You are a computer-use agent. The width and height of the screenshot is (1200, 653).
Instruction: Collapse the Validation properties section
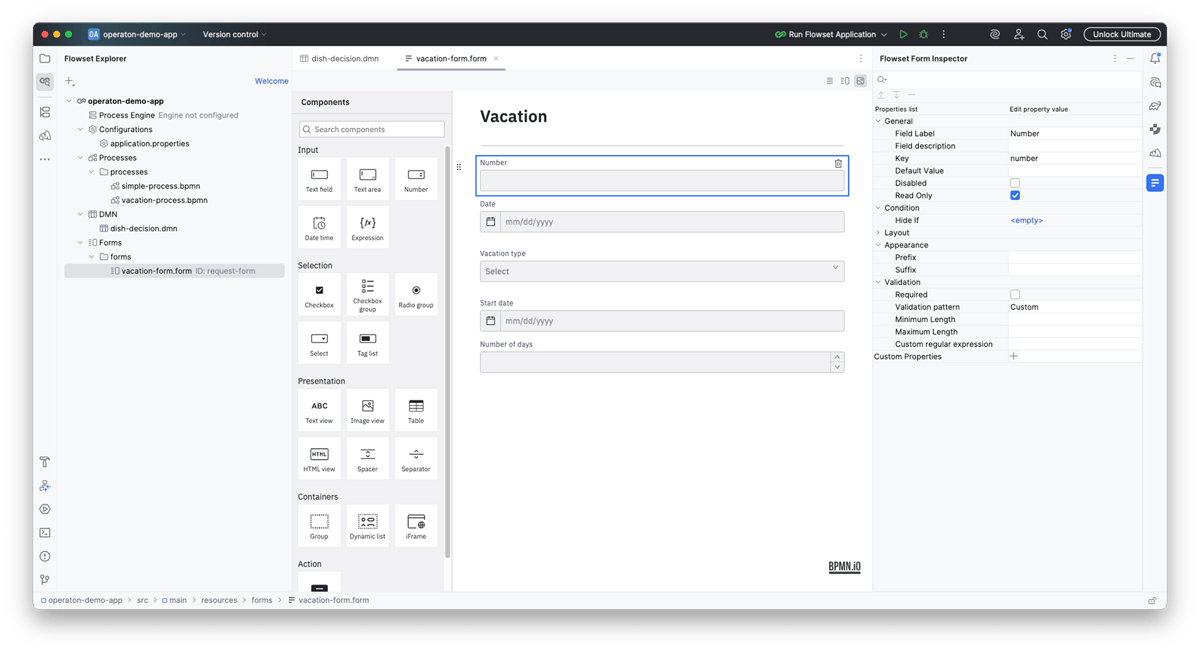pos(878,282)
